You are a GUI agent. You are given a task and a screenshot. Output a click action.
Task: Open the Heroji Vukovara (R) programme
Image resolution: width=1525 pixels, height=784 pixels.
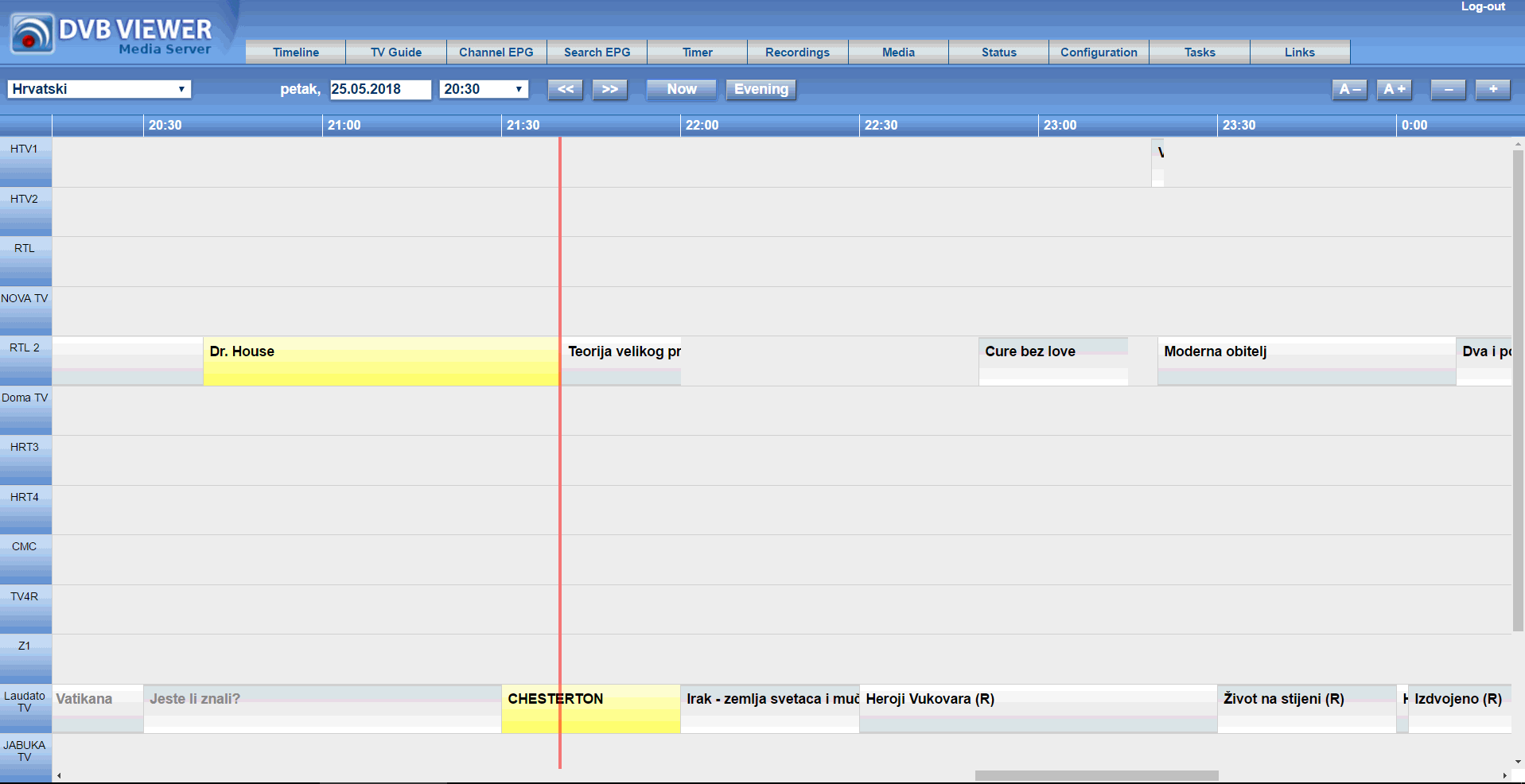coord(1038,708)
